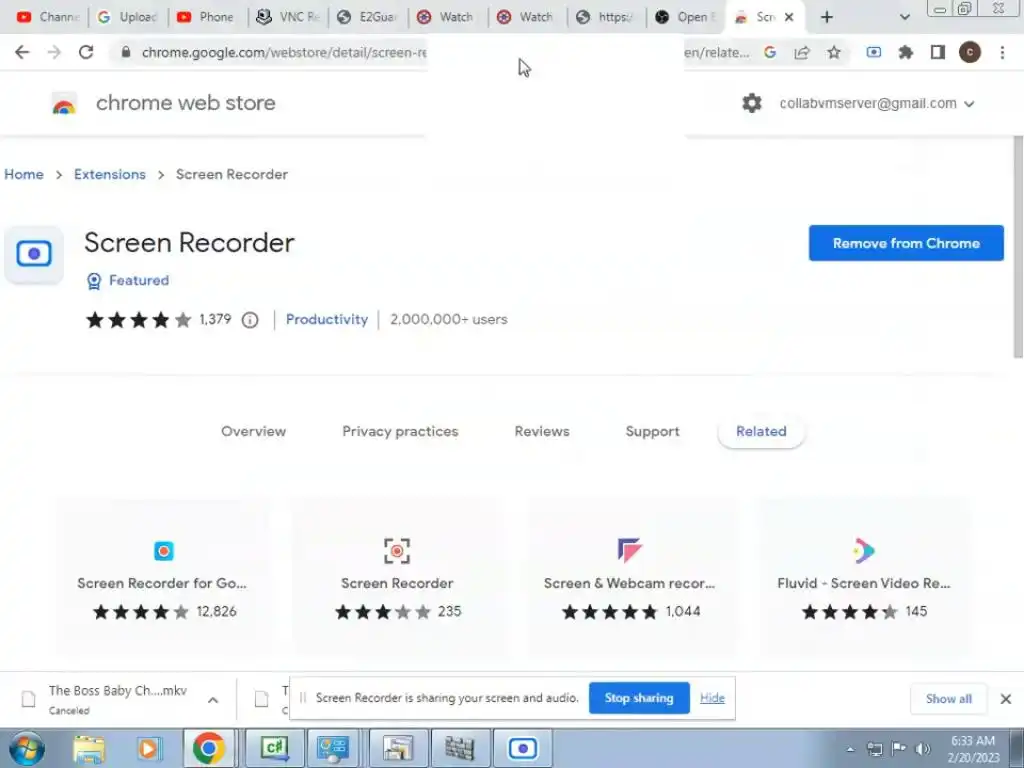Bookmark this page with the star icon
The height and width of the screenshot is (768, 1024).
pos(834,52)
